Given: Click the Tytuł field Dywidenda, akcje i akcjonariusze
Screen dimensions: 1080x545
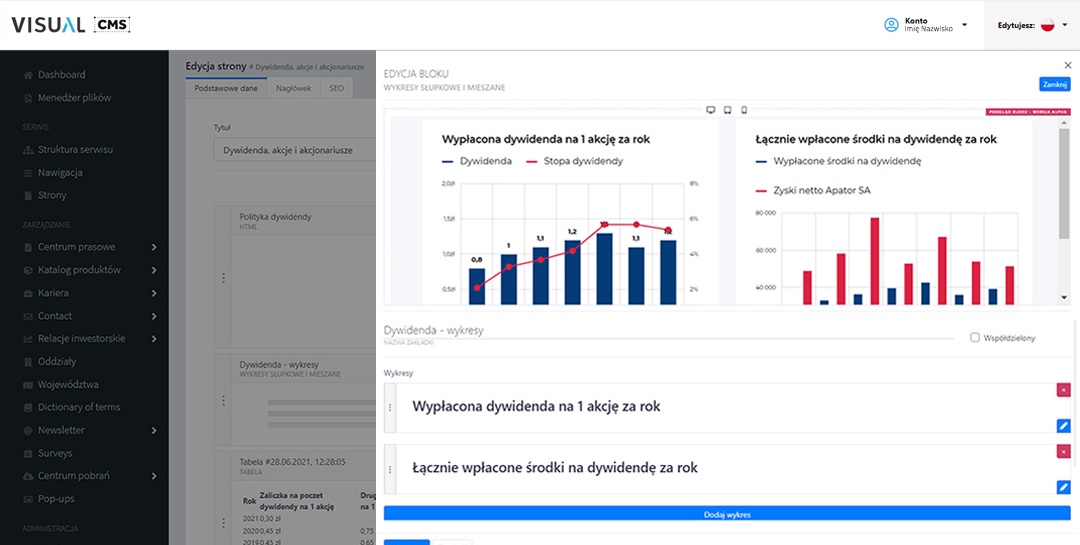Looking at the screenshot, I should 295,150.
